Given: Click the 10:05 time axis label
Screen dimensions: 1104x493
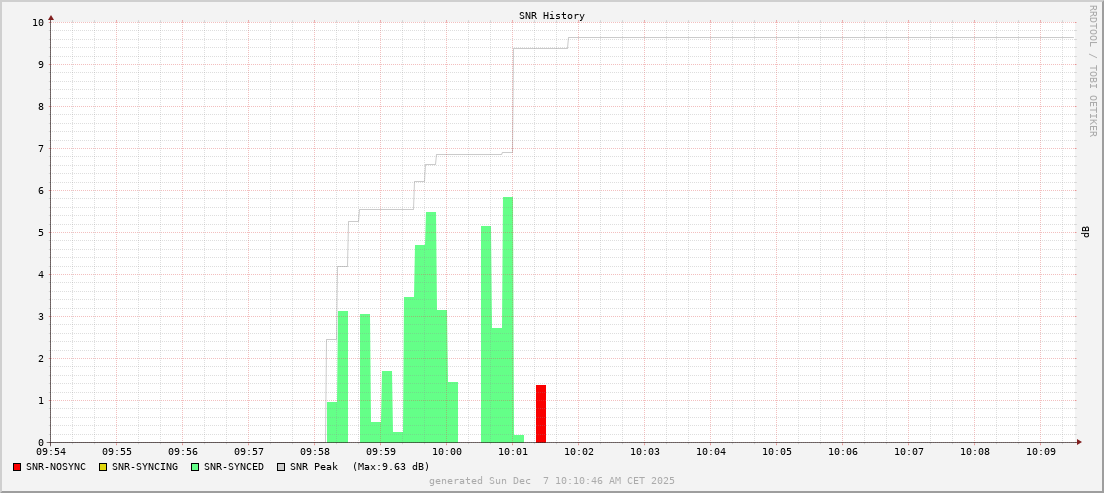Looking at the screenshot, I should coord(776,452).
